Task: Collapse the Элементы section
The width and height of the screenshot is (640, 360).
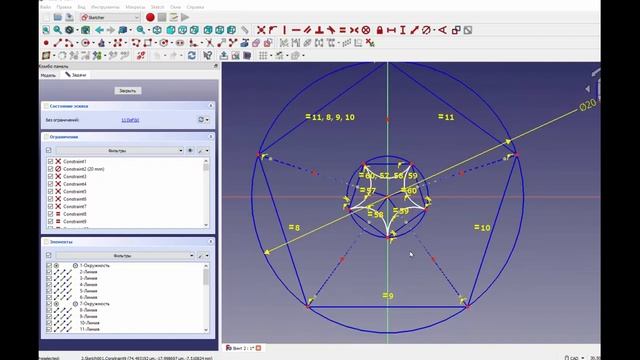Action: [x=211, y=242]
